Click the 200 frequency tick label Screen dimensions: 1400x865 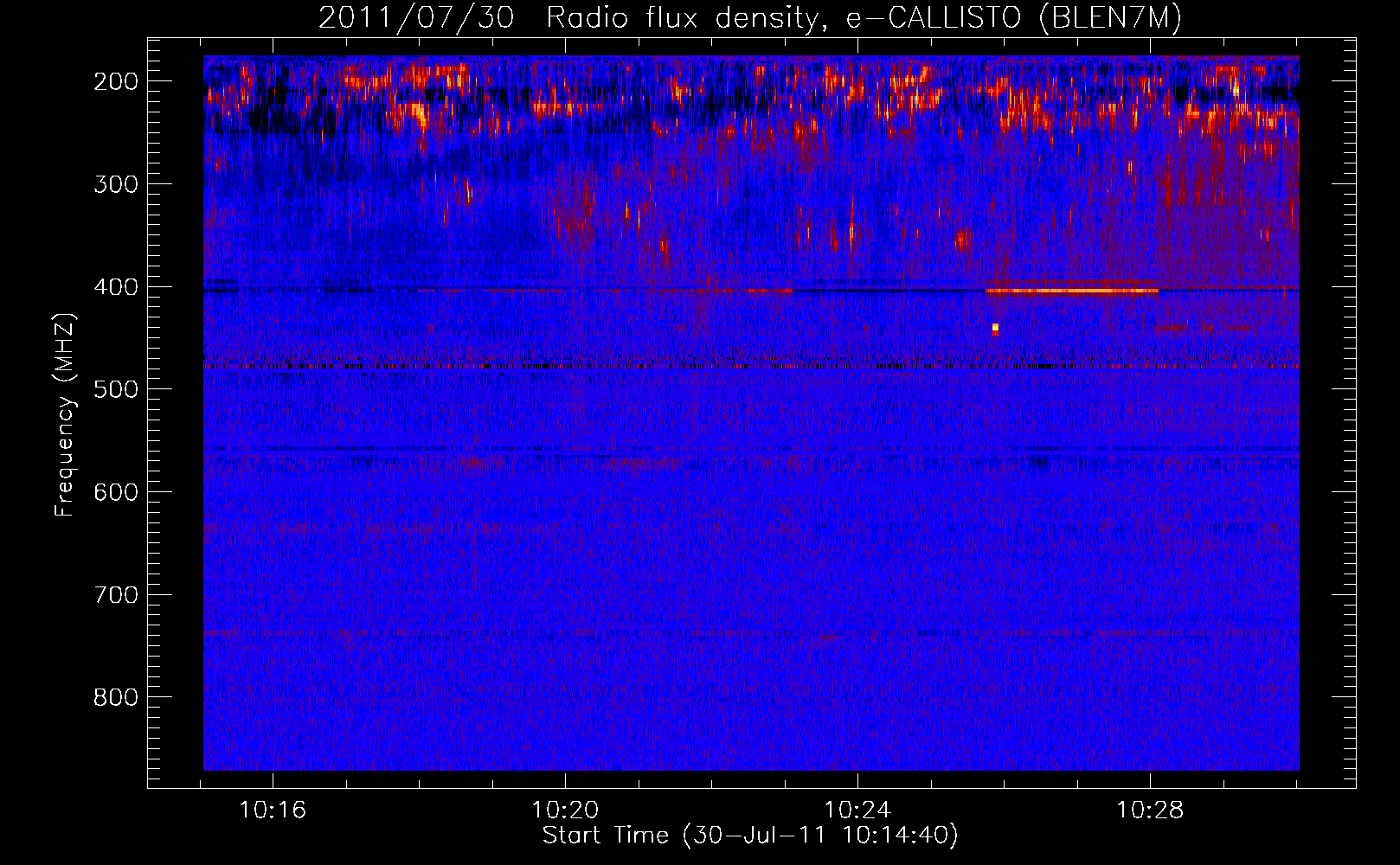coord(115,81)
